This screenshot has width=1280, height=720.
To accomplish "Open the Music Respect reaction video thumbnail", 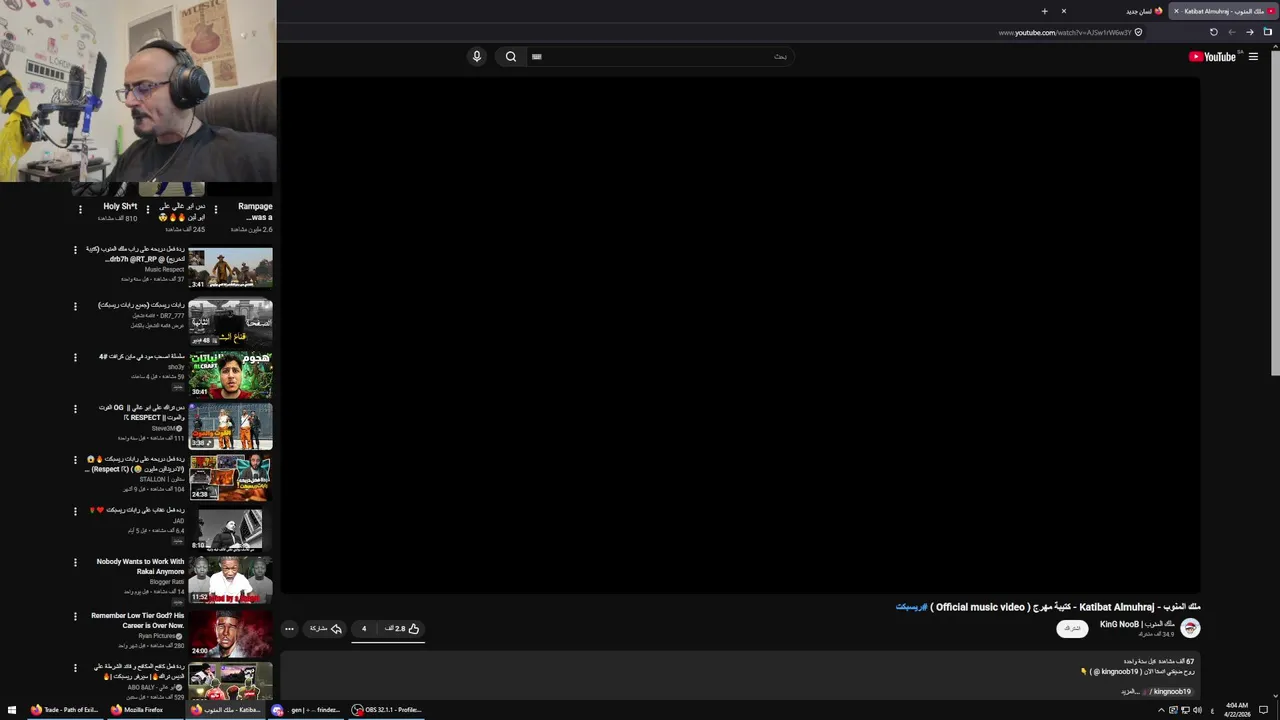I will 230,268.
